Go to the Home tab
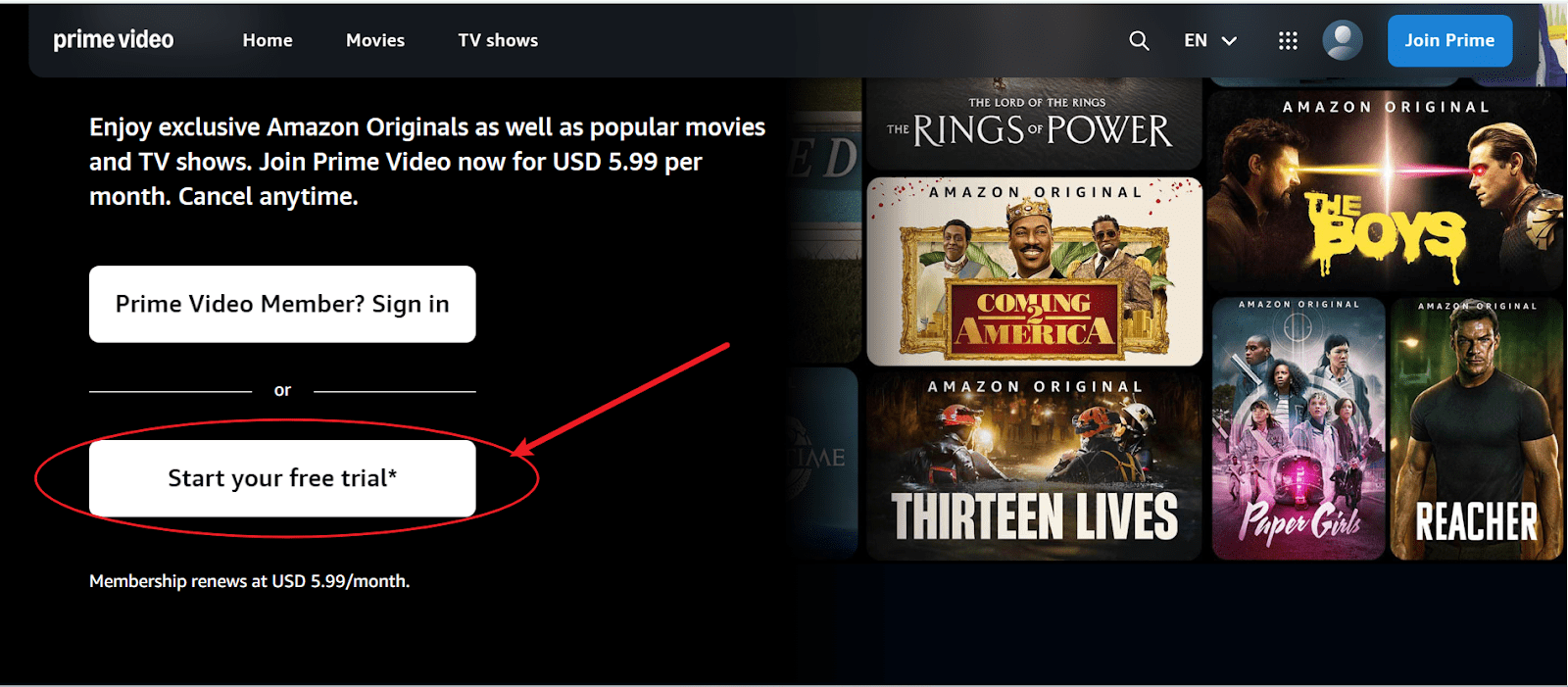Screen dimensions: 1568x687 pos(268,40)
